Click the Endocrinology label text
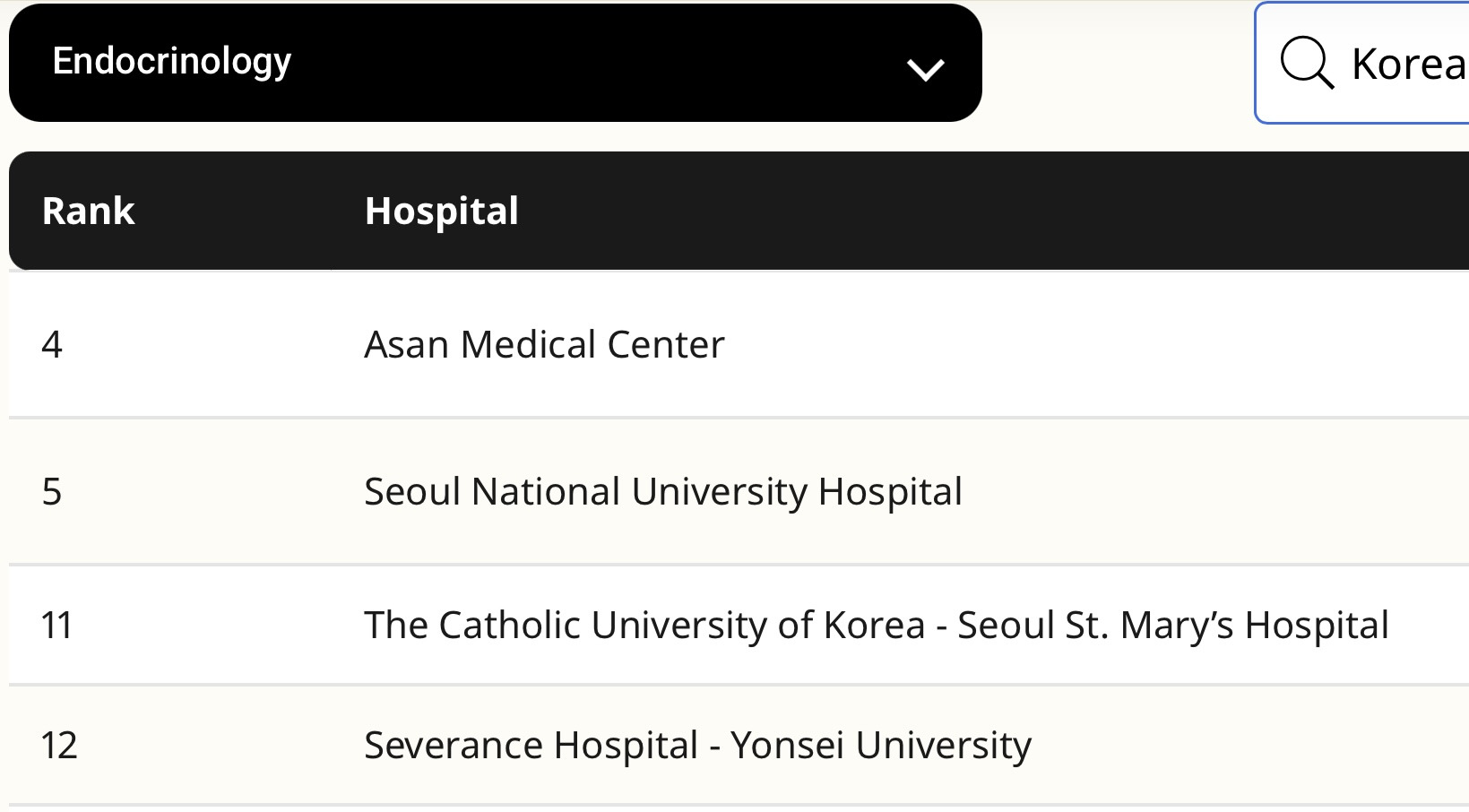1469x812 pixels. tap(172, 61)
